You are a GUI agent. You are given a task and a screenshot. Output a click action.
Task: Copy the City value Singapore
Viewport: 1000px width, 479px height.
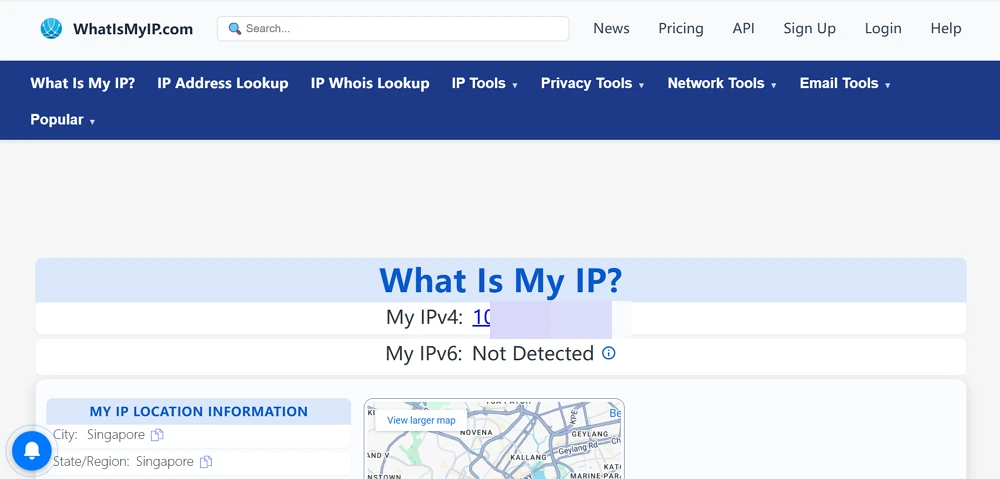157,435
